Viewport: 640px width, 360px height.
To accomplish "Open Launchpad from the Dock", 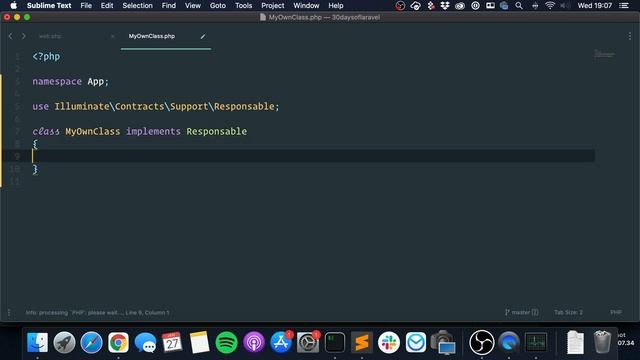I will (64, 342).
